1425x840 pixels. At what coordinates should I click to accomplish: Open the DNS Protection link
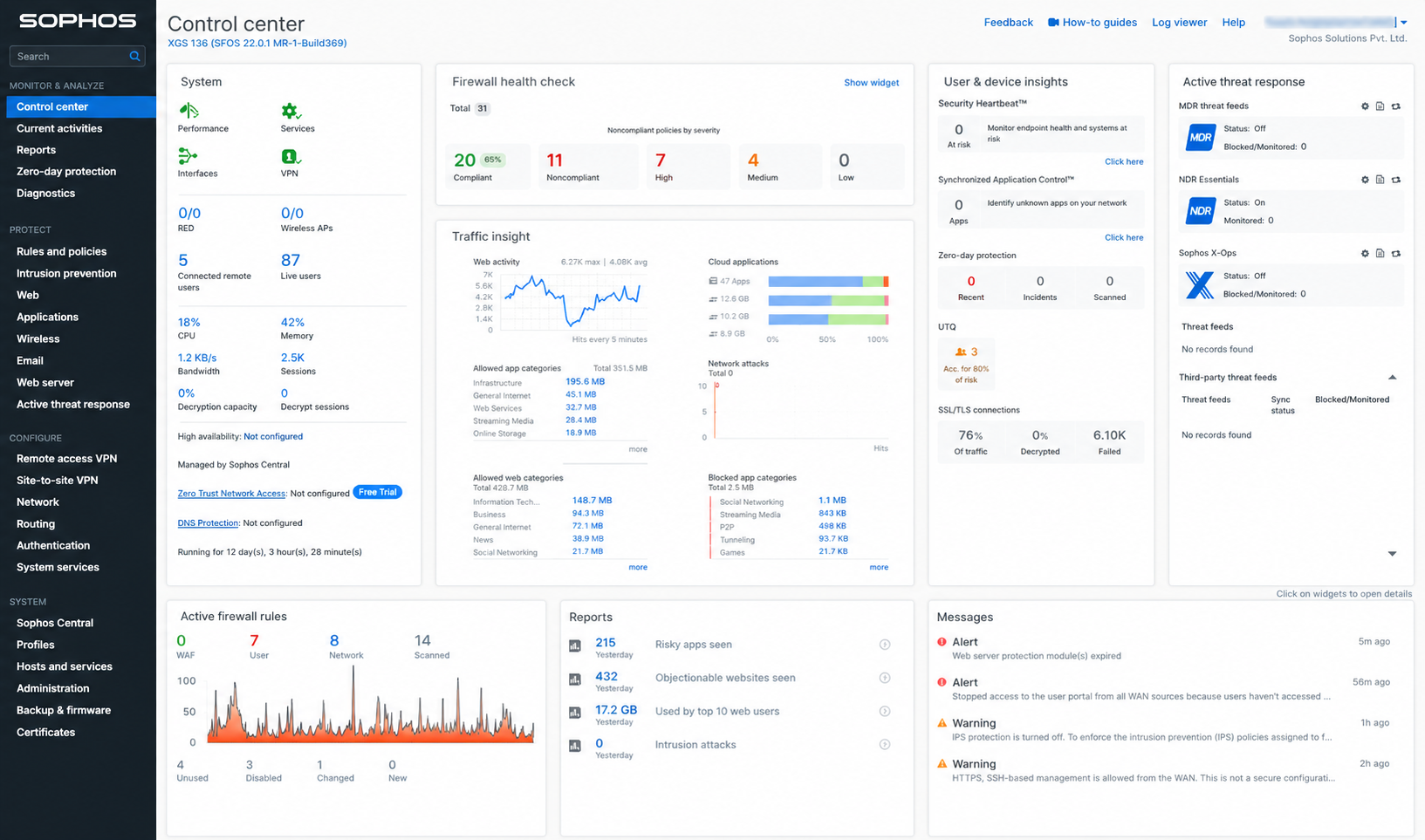(208, 523)
